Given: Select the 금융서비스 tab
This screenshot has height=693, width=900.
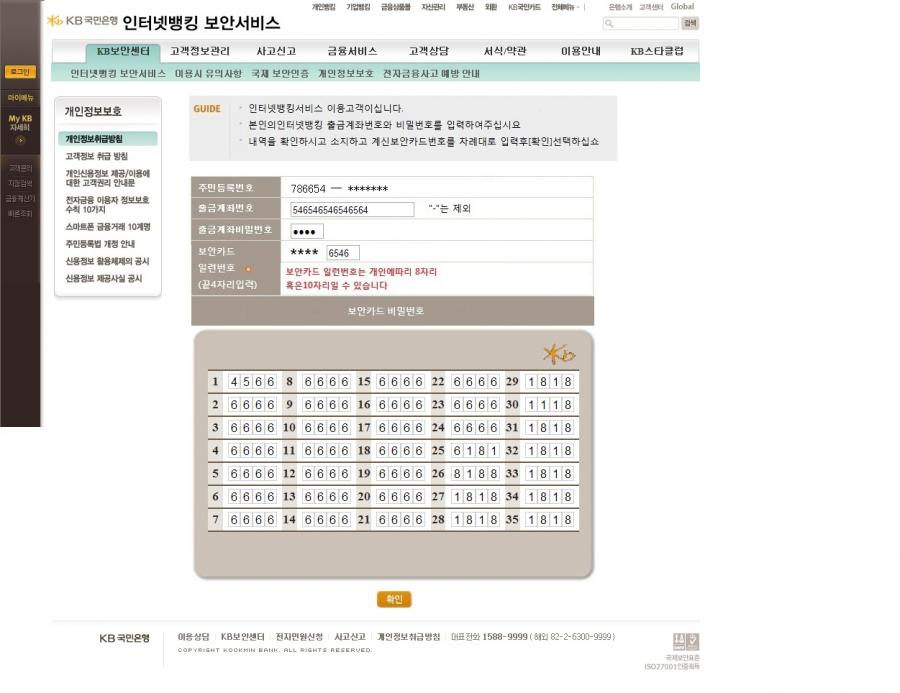Looking at the screenshot, I should coord(352,51).
